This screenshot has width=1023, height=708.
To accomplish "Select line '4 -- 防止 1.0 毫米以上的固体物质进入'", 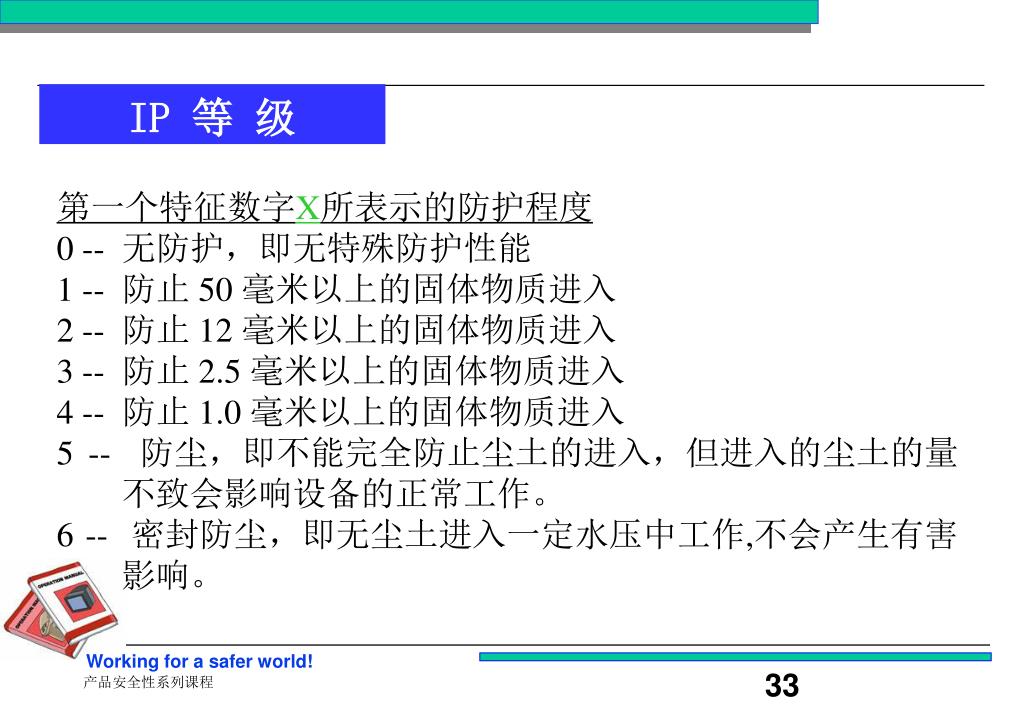I will tap(340, 412).
